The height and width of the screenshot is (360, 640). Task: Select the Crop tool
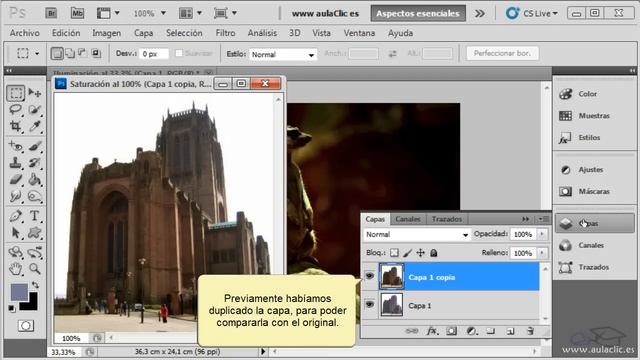coord(16,126)
